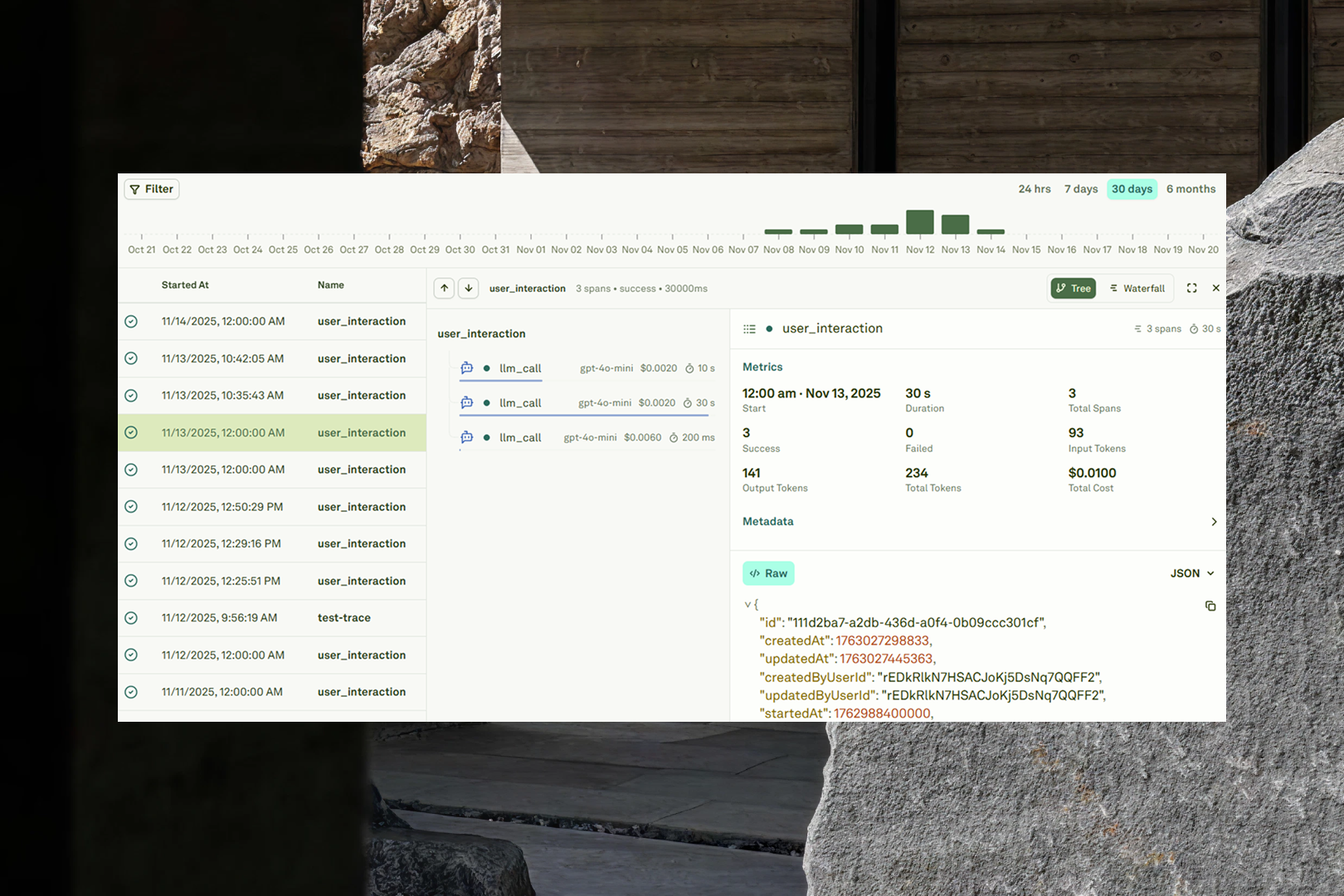Close the trace details panel
The height and width of the screenshot is (896, 1344).
(1216, 288)
